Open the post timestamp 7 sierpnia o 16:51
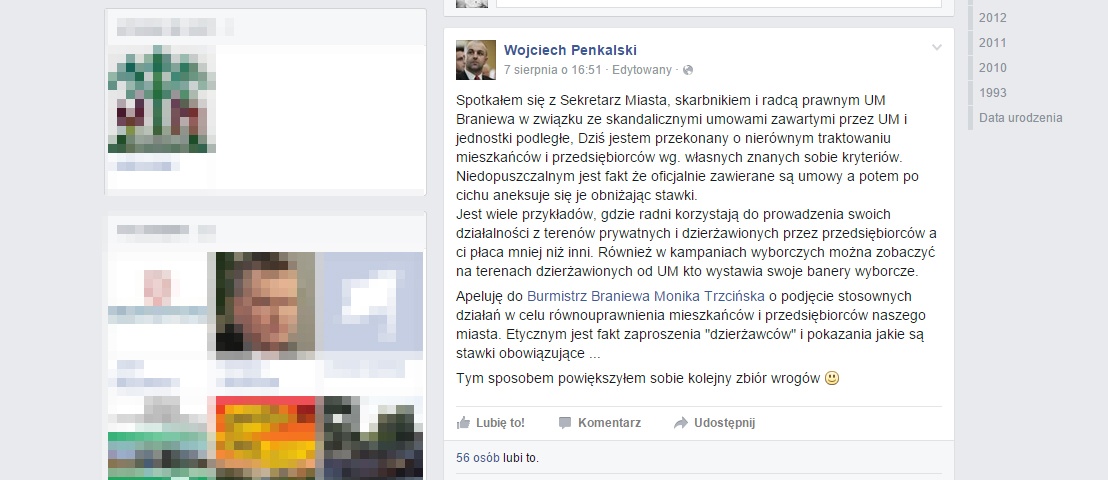 pos(553,70)
